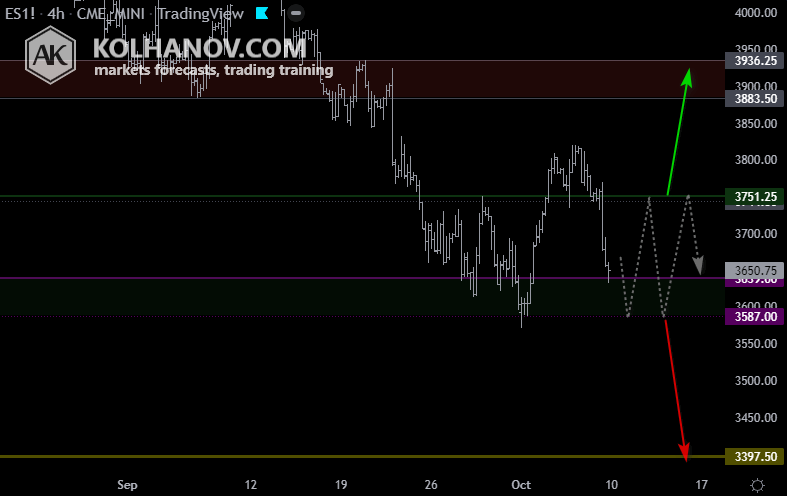
Task: Click the Oct marker on time axis
Action: 521,484
